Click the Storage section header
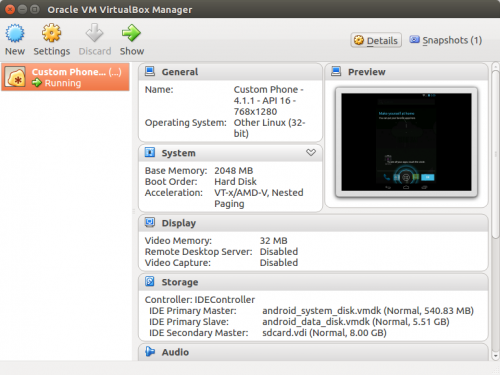The image size is (500, 375). point(313,282)
